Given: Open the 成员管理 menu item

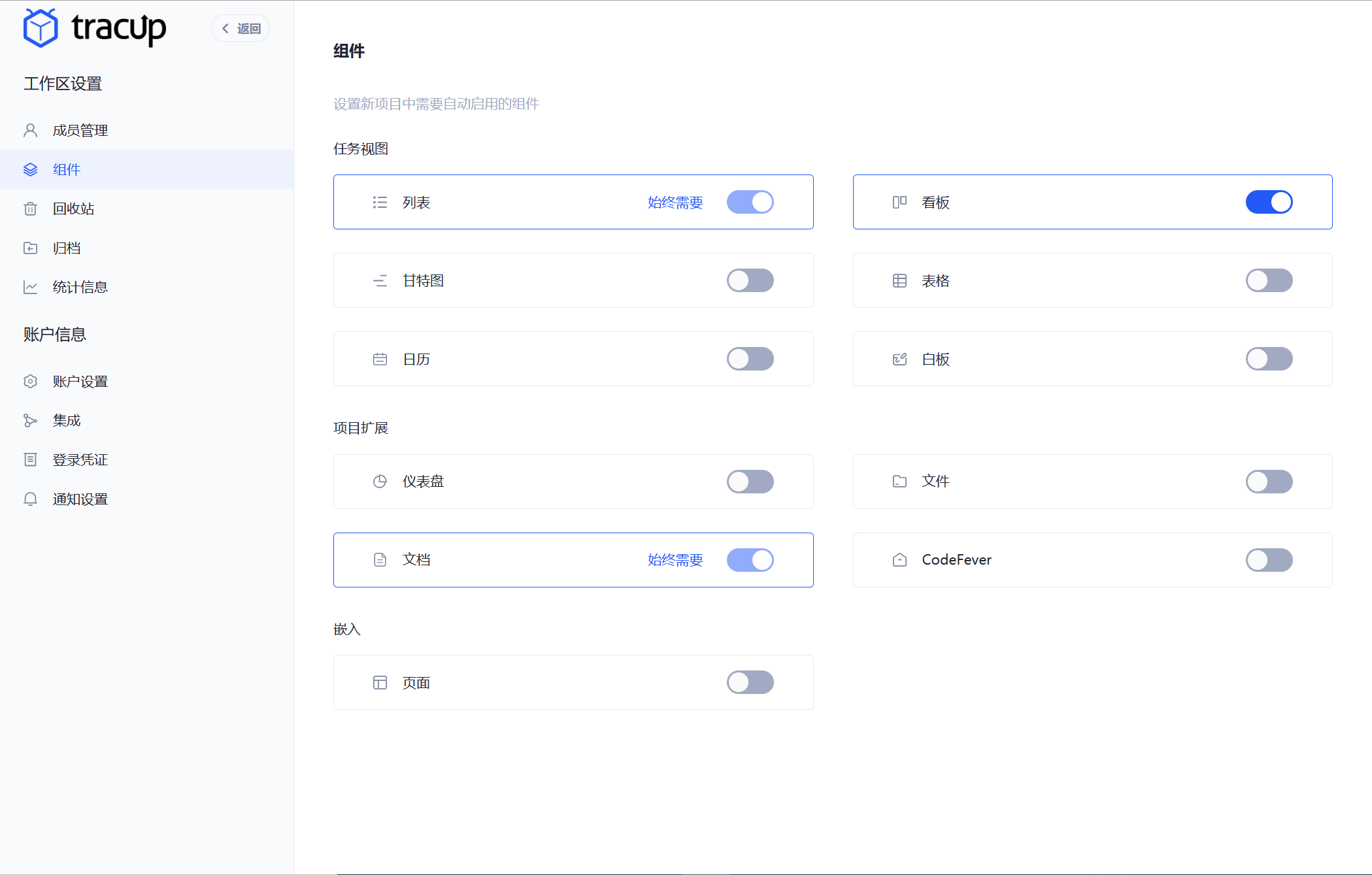Looking at the screenshot, I should pyautogui.click(x=80, y=131).
